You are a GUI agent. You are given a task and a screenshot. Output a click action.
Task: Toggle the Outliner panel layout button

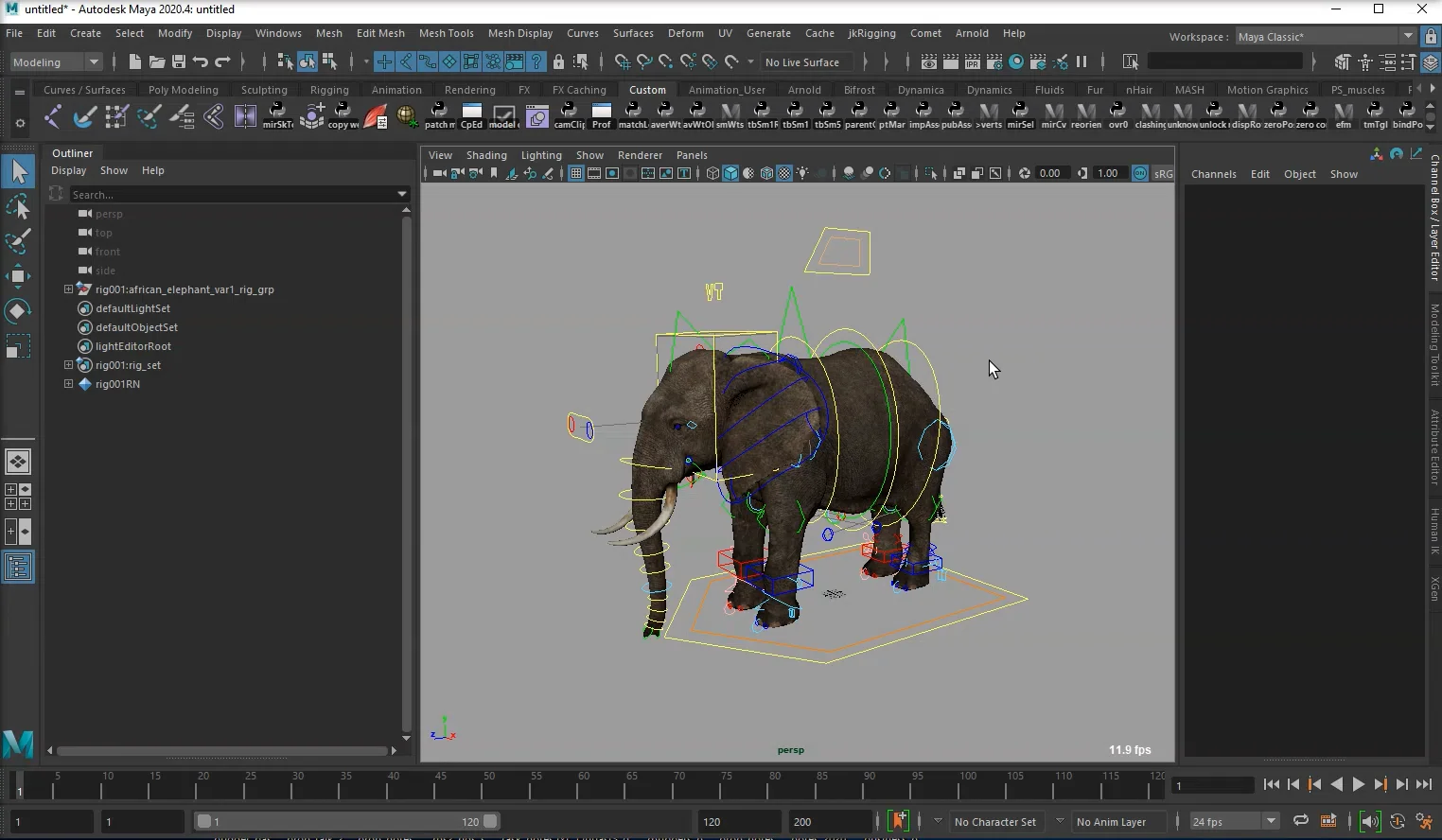(18, 568)
